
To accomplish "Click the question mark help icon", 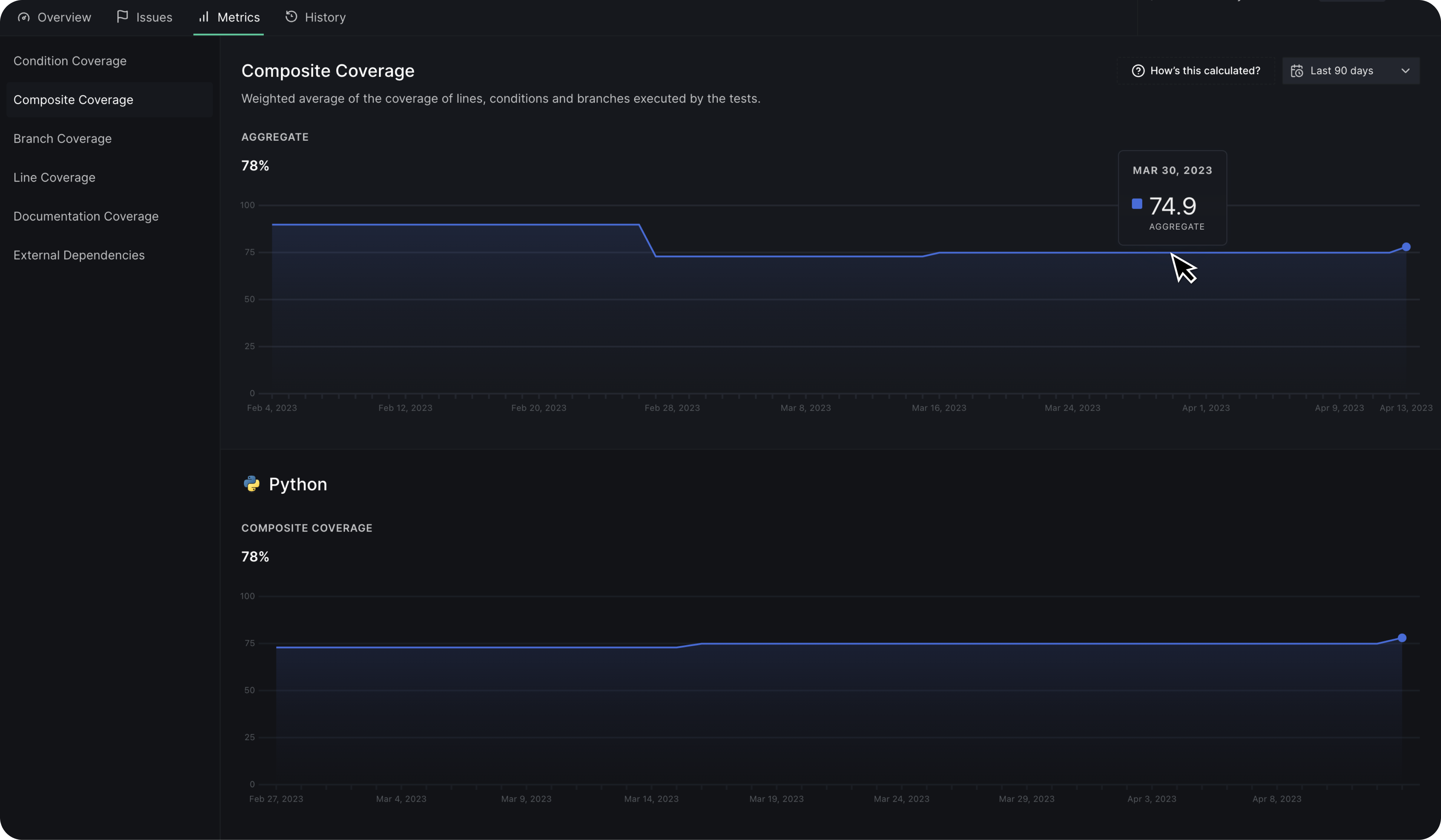I will click(1138, 71).
